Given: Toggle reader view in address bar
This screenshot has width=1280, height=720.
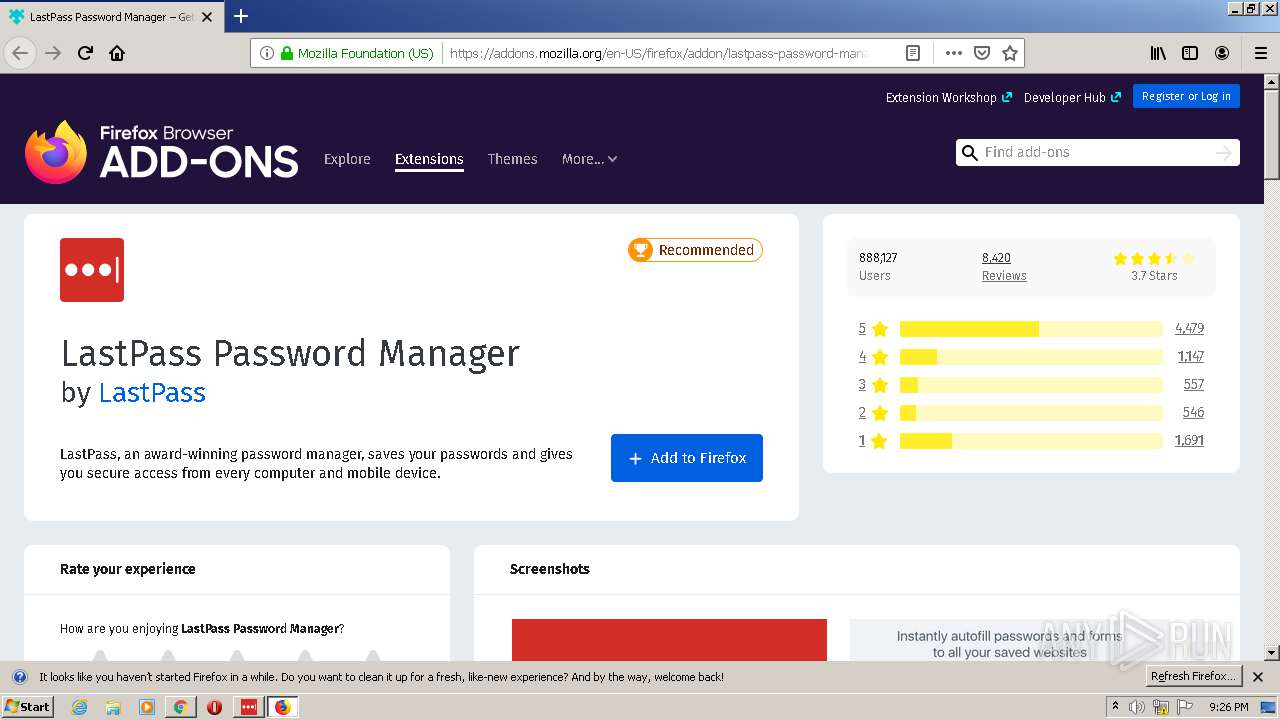Looking at the screenshot, I should [913, 53].
